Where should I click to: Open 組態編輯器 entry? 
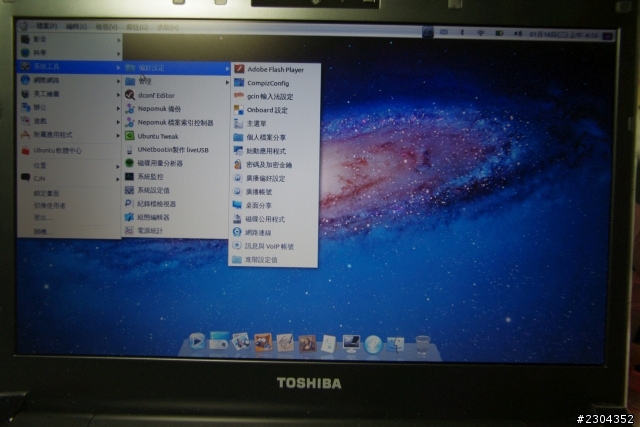point(176,217)
